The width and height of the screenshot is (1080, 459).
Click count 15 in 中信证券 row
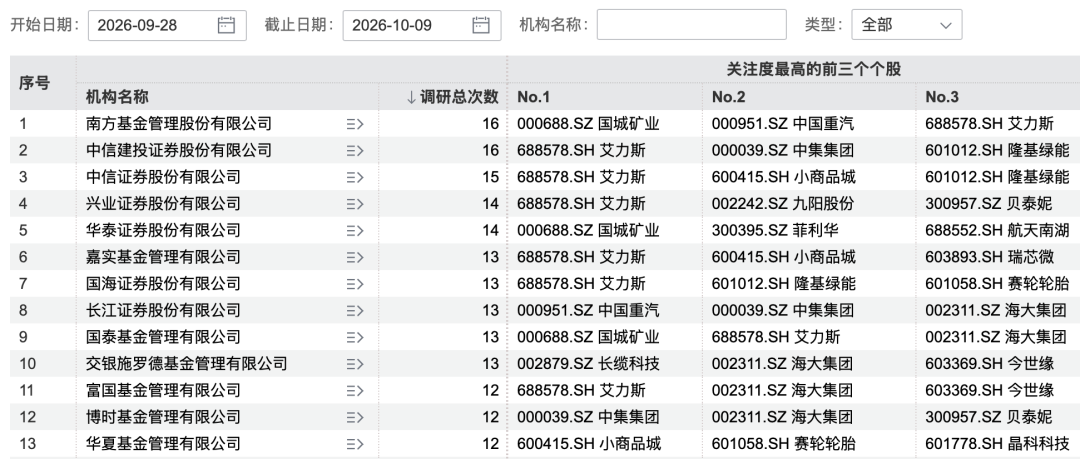[x=490, y=177]
